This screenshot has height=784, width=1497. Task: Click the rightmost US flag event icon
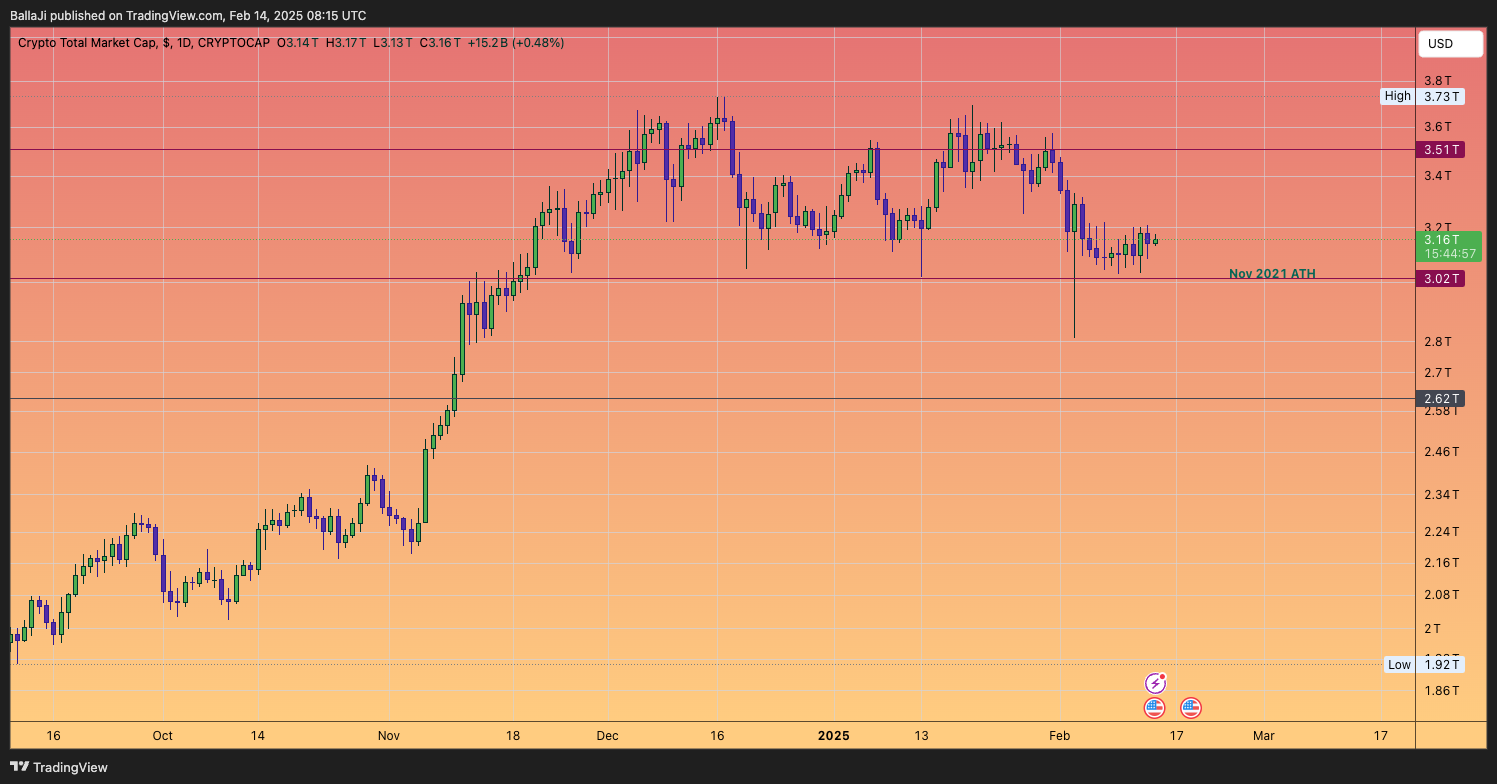coord(1190,708)
